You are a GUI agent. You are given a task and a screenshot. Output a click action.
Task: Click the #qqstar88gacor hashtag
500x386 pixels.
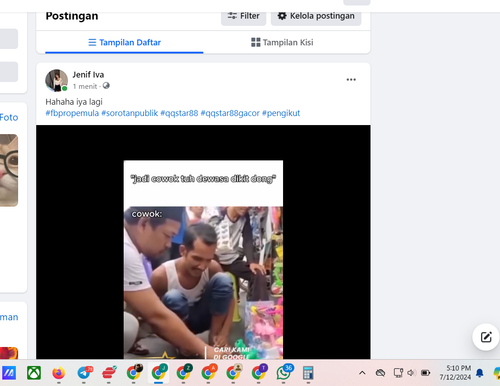(x=230, y=113)
